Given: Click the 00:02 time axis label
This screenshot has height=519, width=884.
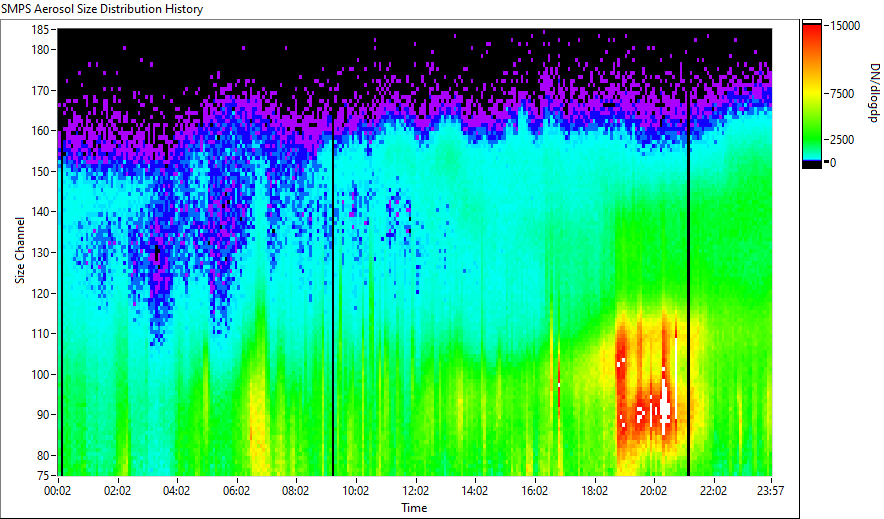Looking at the screenshot, I should click(58, 491).
